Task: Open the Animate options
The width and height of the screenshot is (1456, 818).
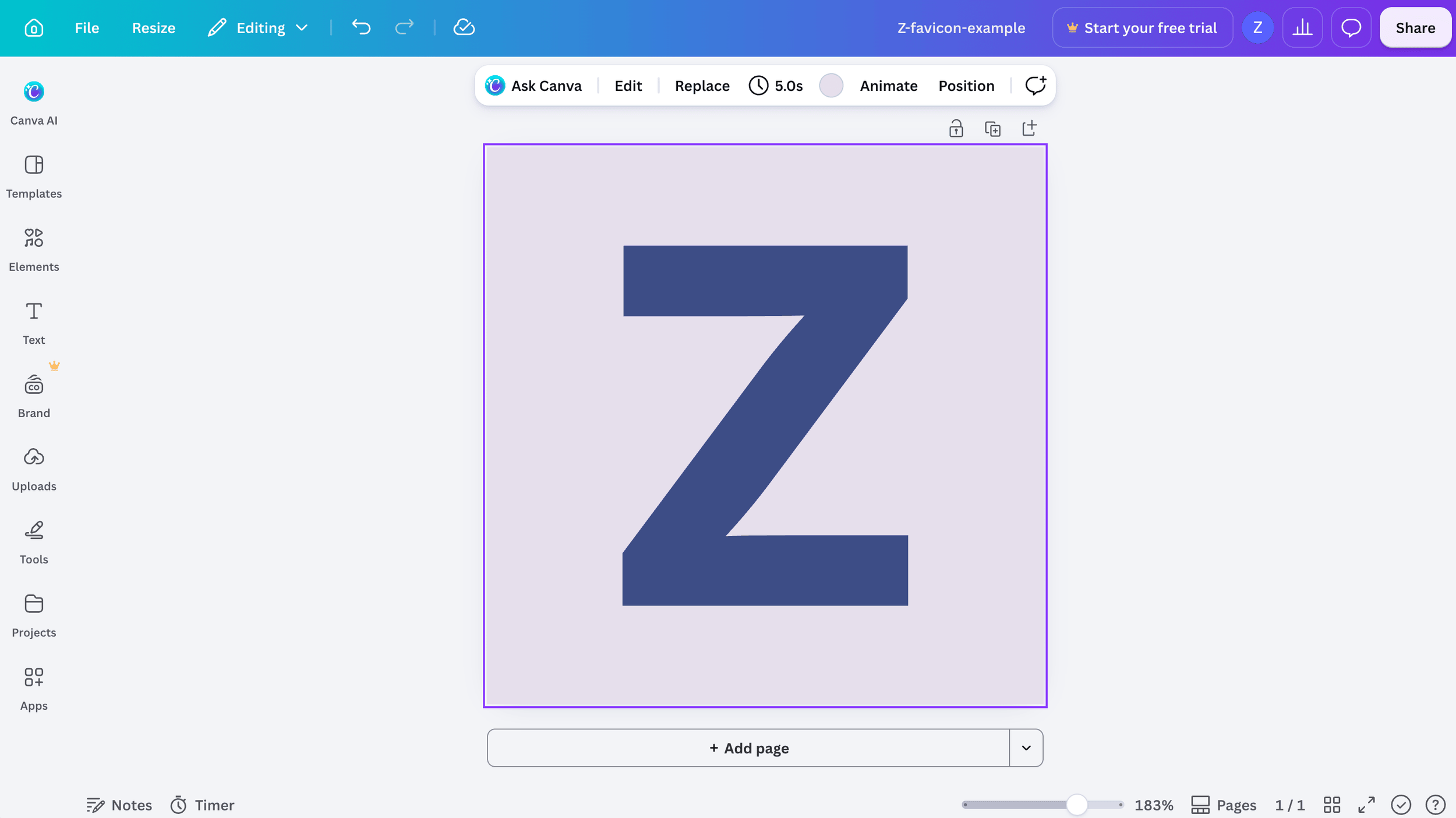Action: [888, 86]
